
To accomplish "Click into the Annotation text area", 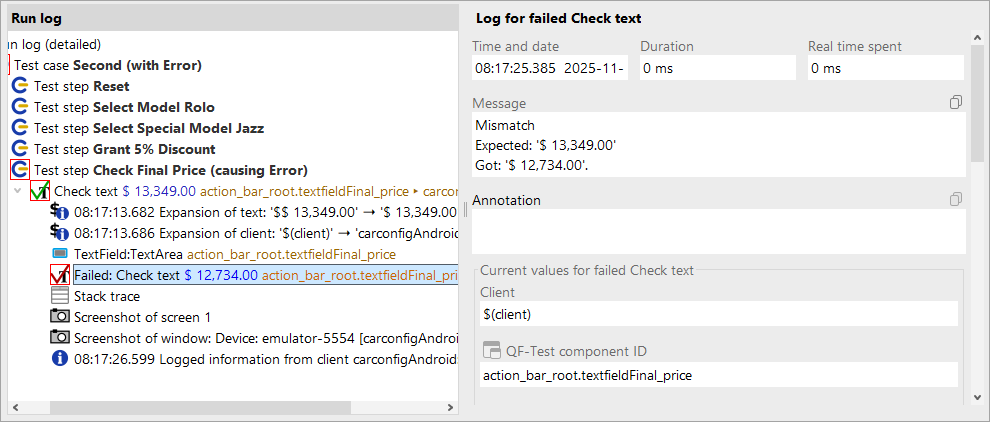I will tap(718, 233).
